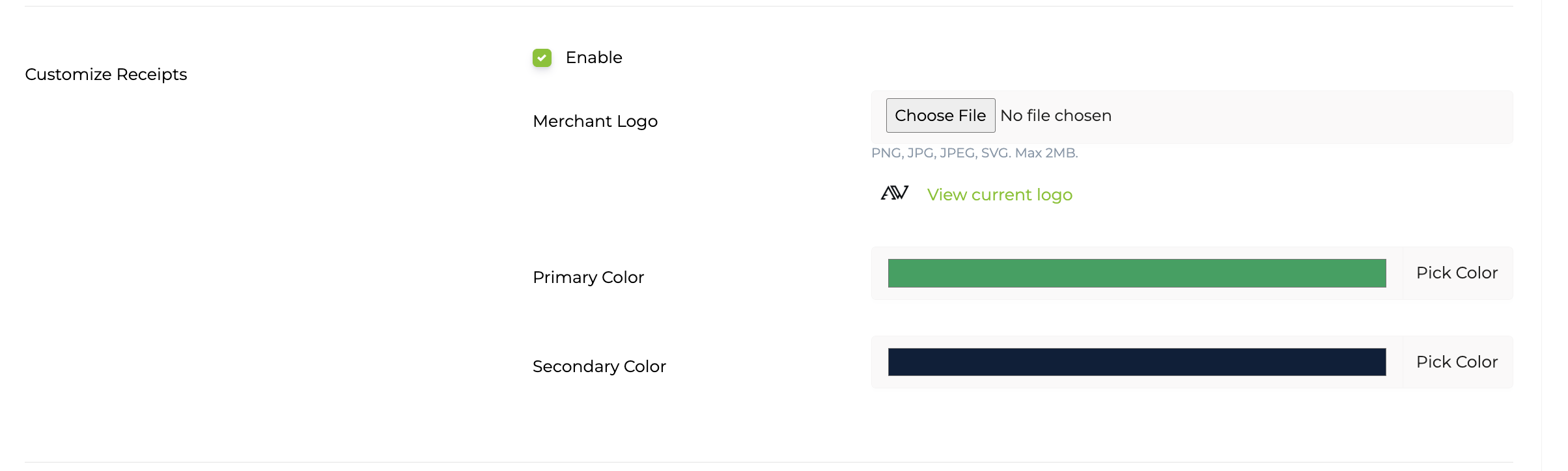This screenshot has height=471, width=1568.
Task: Untick the Enable checkbox for receipts
Action: pos(542,58)
